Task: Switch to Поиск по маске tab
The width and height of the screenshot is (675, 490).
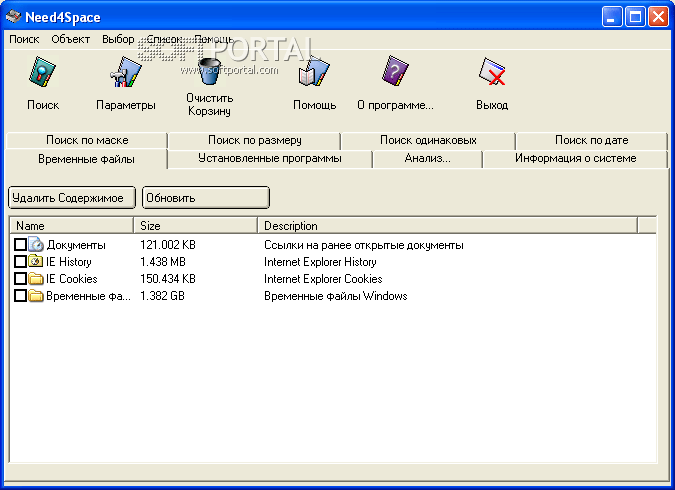Action: 87,140
